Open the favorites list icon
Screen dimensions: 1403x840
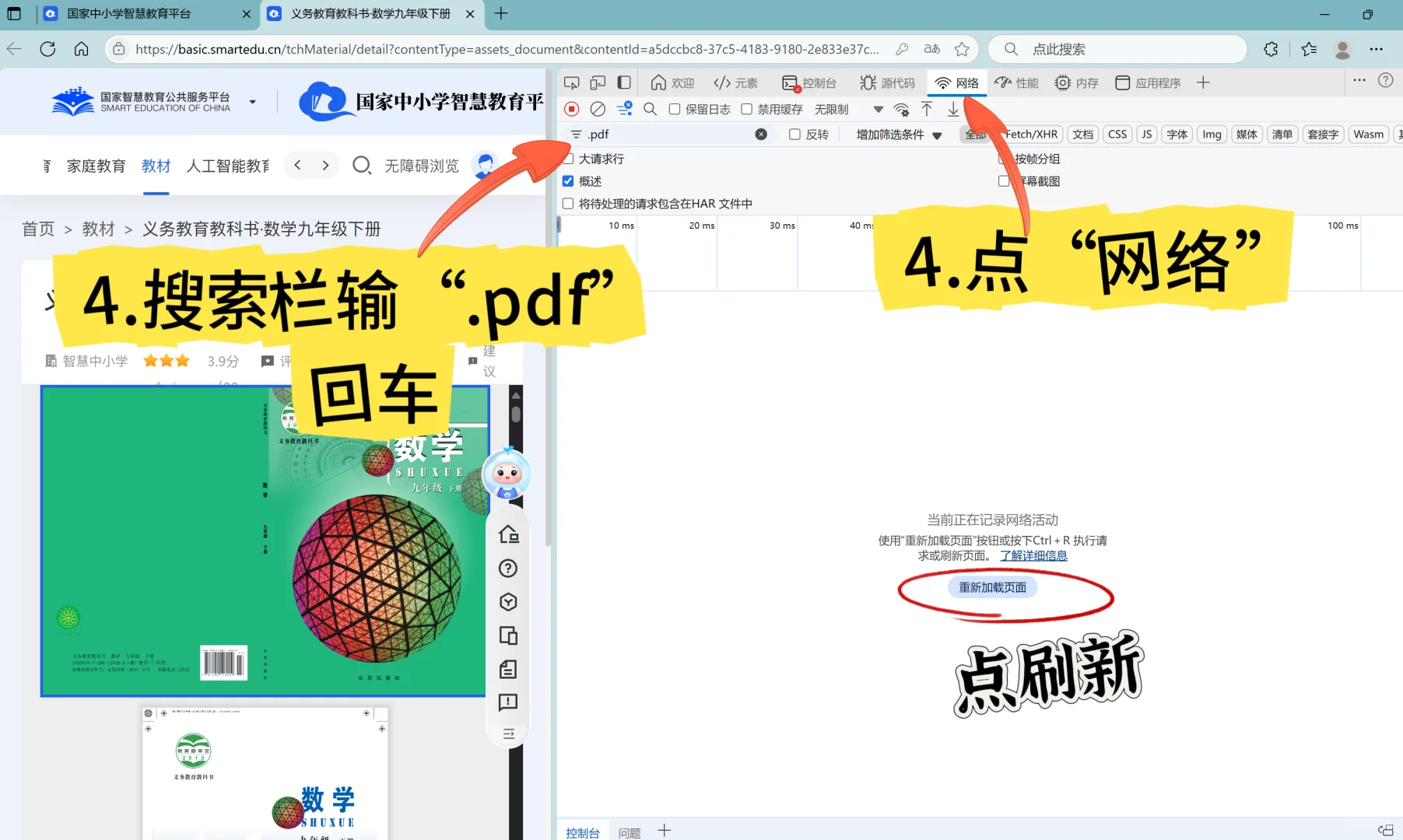pyautogui.click(x=1309, y=49)
